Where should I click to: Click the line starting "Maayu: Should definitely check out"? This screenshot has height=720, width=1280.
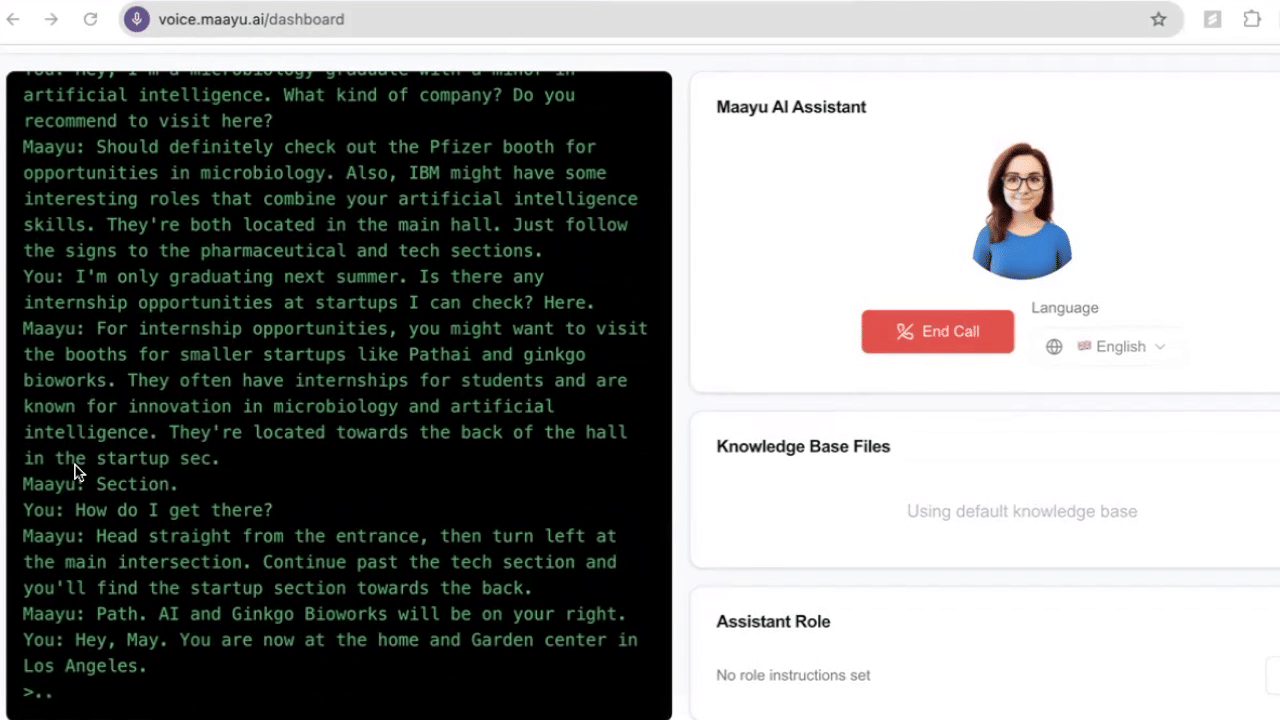tap(309, 147)
